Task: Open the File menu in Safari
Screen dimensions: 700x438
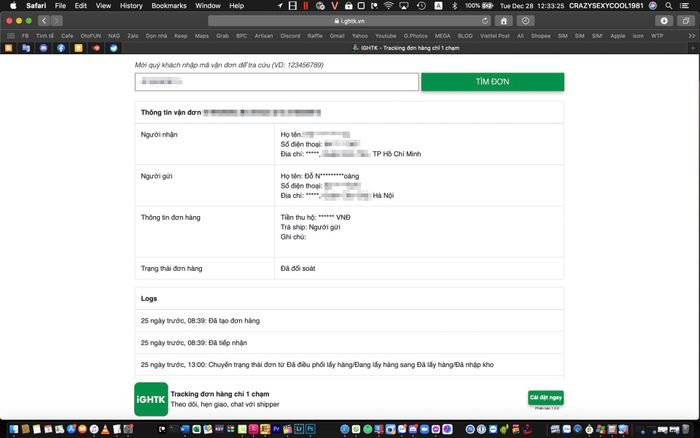Action: (x=61, y=6)
